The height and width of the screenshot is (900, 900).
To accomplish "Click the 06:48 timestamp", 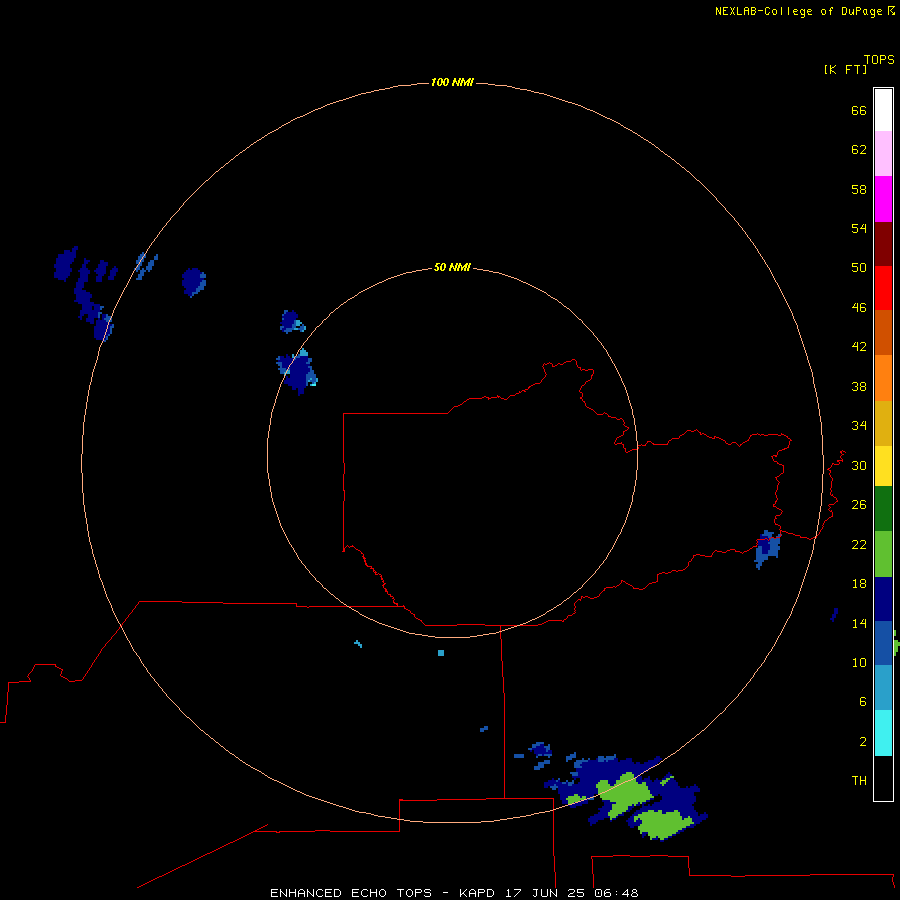I will click(616, 893).
